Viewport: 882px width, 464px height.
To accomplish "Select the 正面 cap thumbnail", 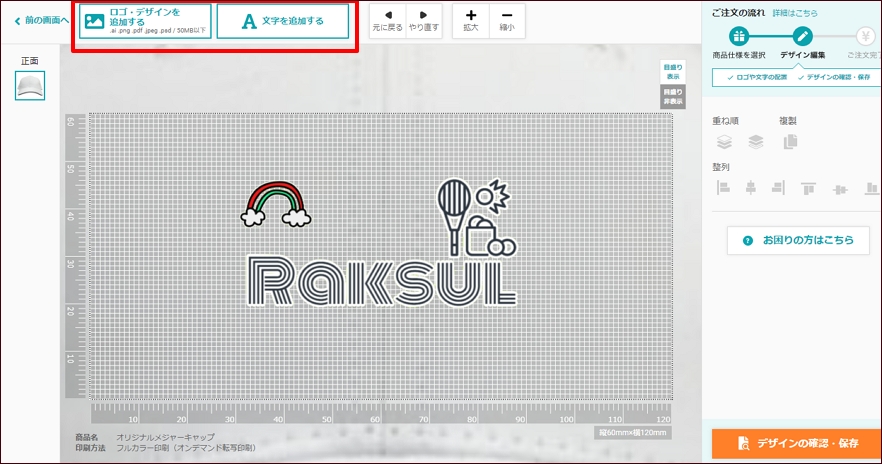I will [x=30, y=85].
